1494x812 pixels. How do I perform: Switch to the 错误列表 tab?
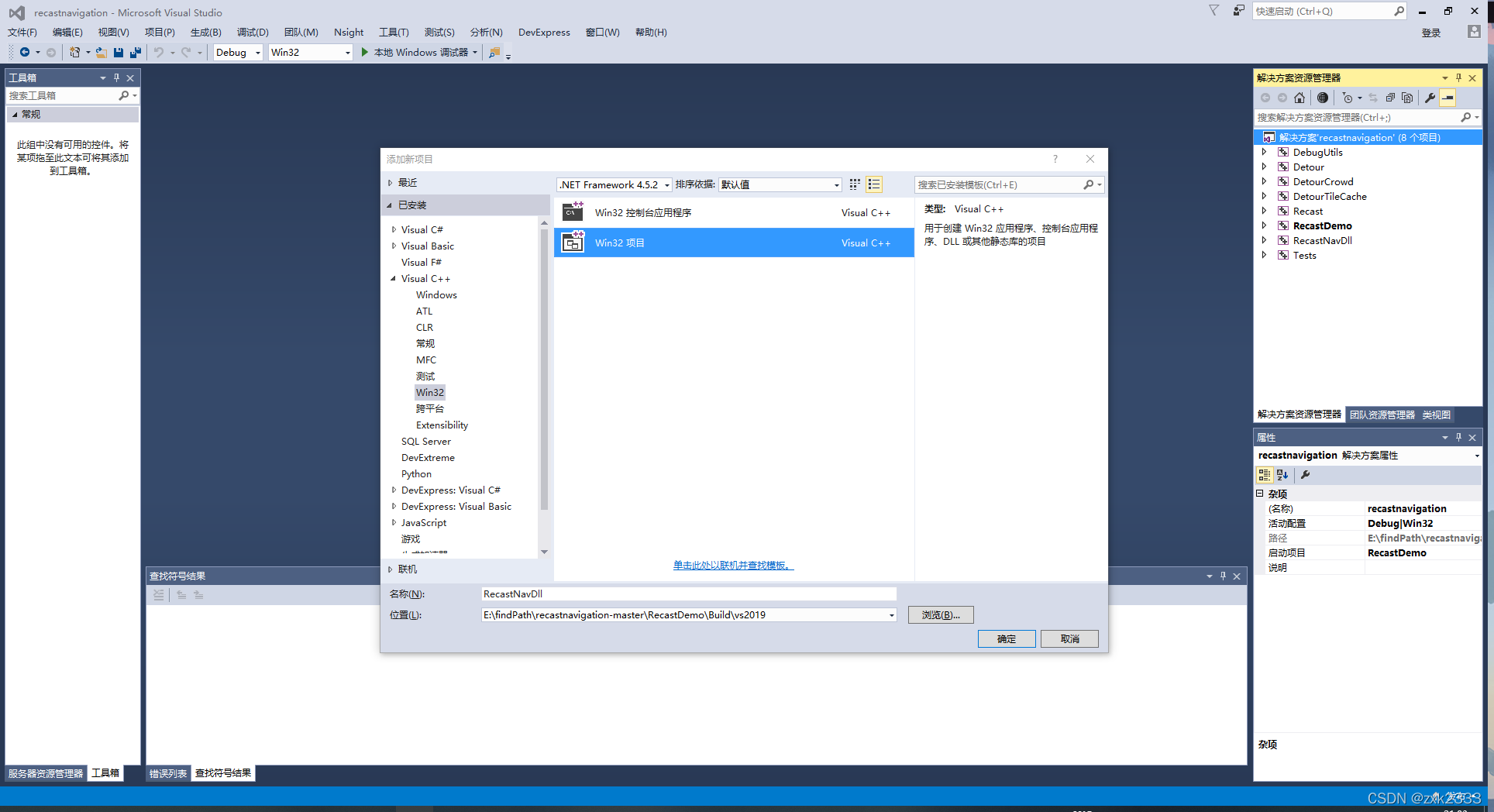(x=168, y=773)
